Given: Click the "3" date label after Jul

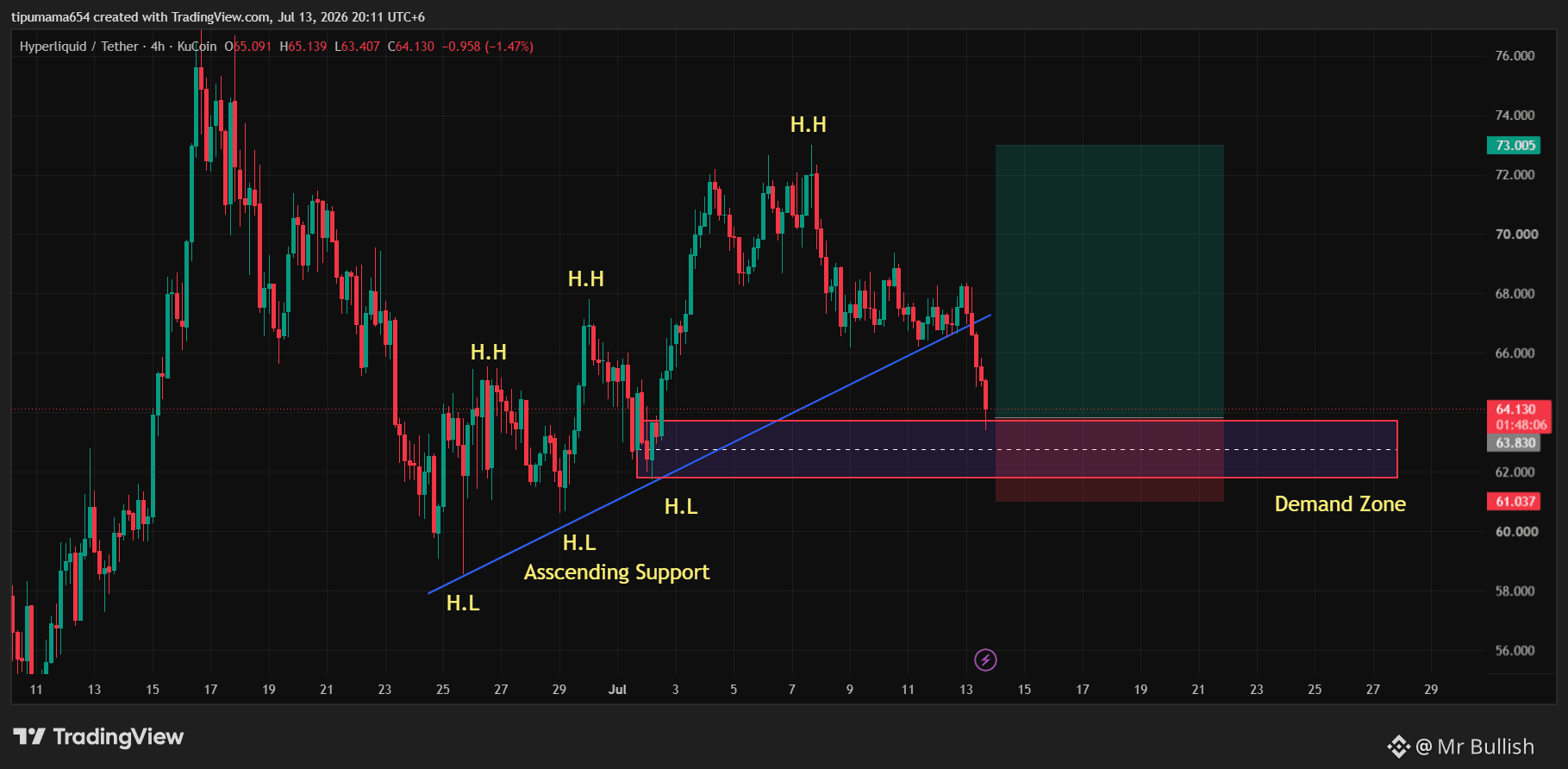Looking at the screenshot, I should [676, 690].
